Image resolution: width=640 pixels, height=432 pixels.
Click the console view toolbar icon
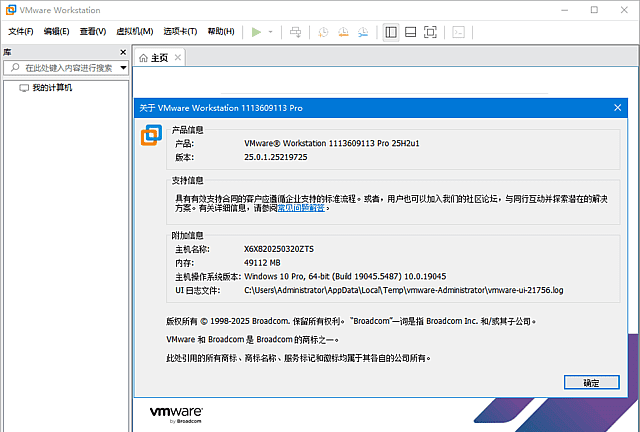click(x=459, y=32)
